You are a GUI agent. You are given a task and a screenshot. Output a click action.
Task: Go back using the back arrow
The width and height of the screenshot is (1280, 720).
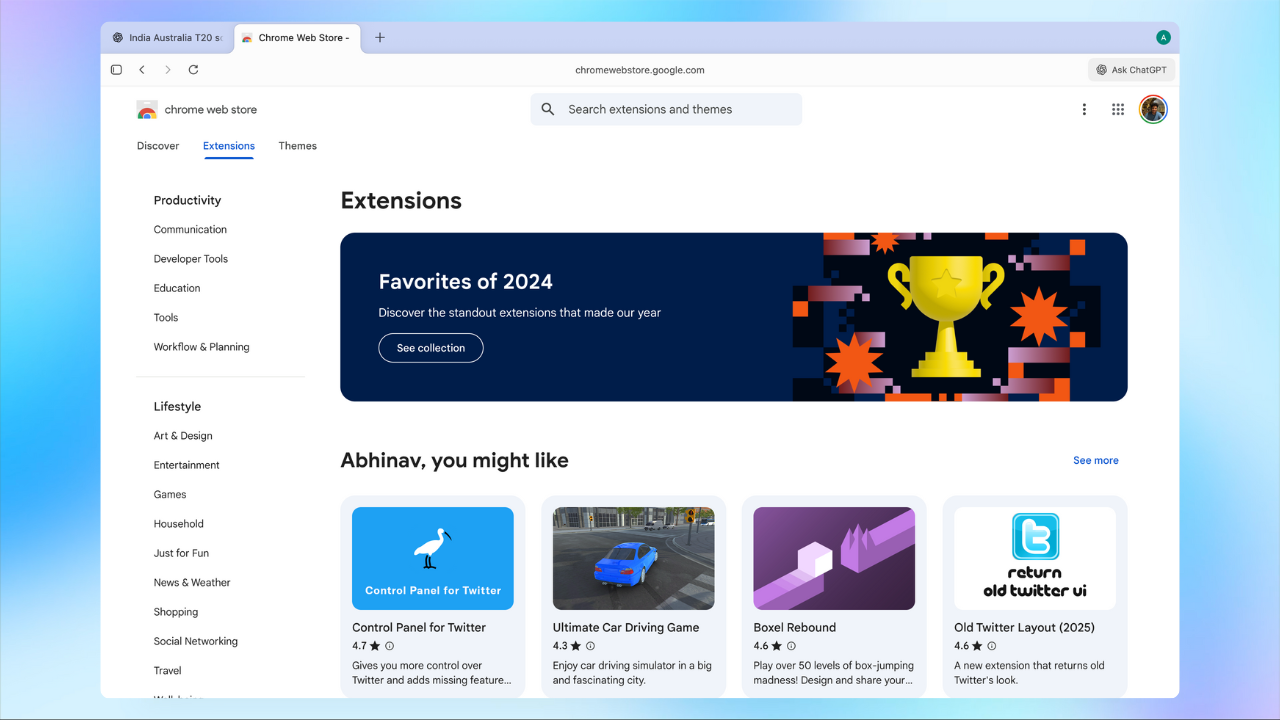tap(142, 70)
